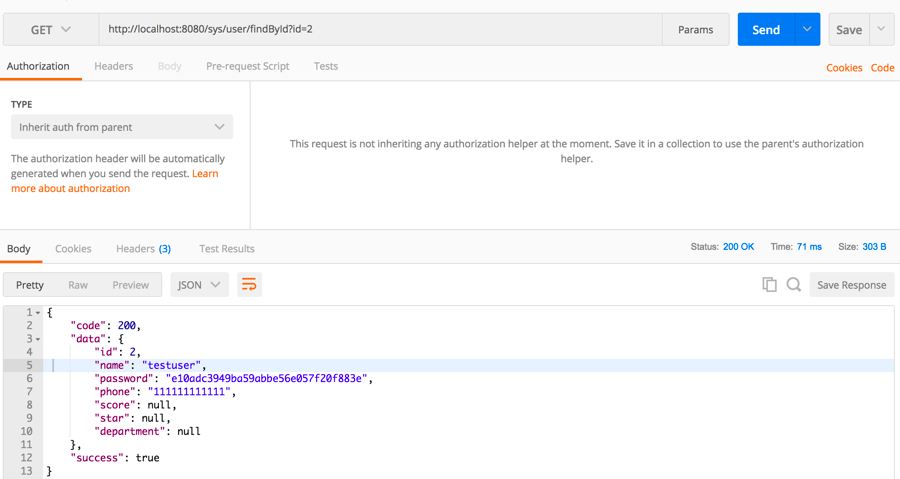Screen dimensions: 900x479
Task: Open the Save dropdown arrow
Action: tap(881, 30)
